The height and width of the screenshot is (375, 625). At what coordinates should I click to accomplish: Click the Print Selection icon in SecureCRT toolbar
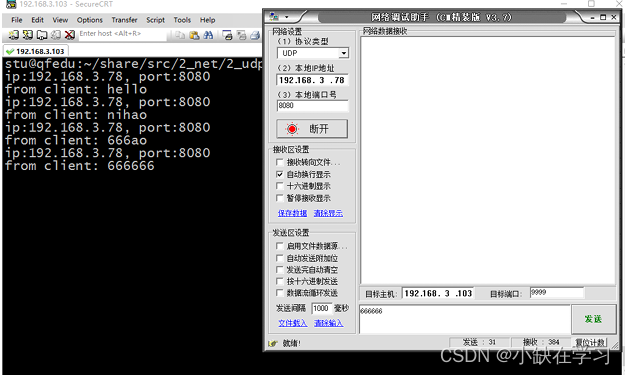tap(242, 35)
